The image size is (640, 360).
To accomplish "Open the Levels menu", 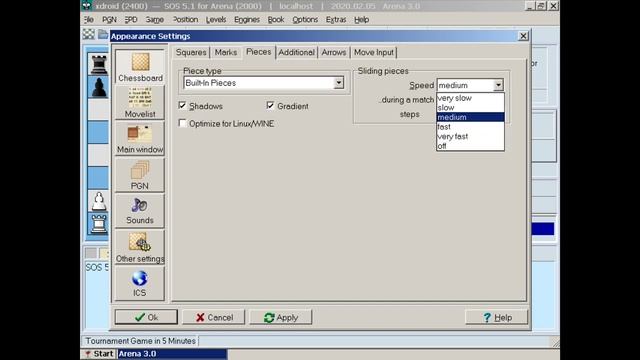I will pos(216,20).
